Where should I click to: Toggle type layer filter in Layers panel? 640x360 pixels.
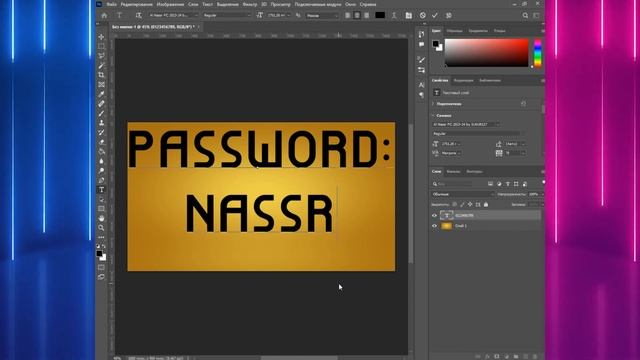508,184
